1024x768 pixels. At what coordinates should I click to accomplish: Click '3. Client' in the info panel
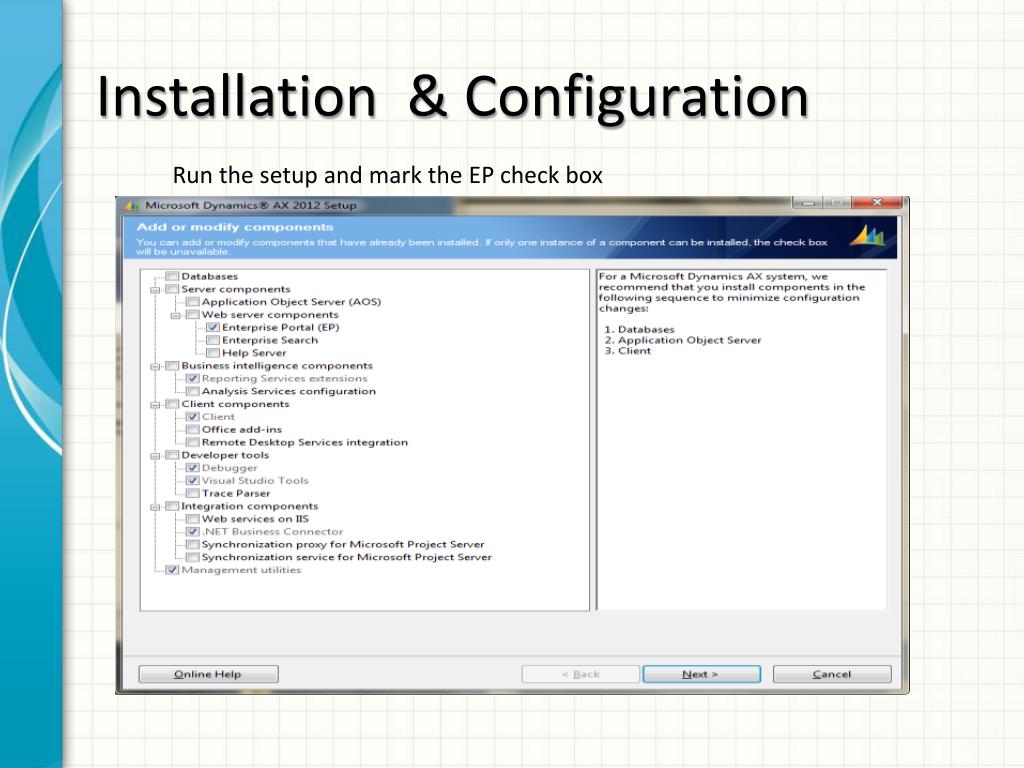click(628, 351)
